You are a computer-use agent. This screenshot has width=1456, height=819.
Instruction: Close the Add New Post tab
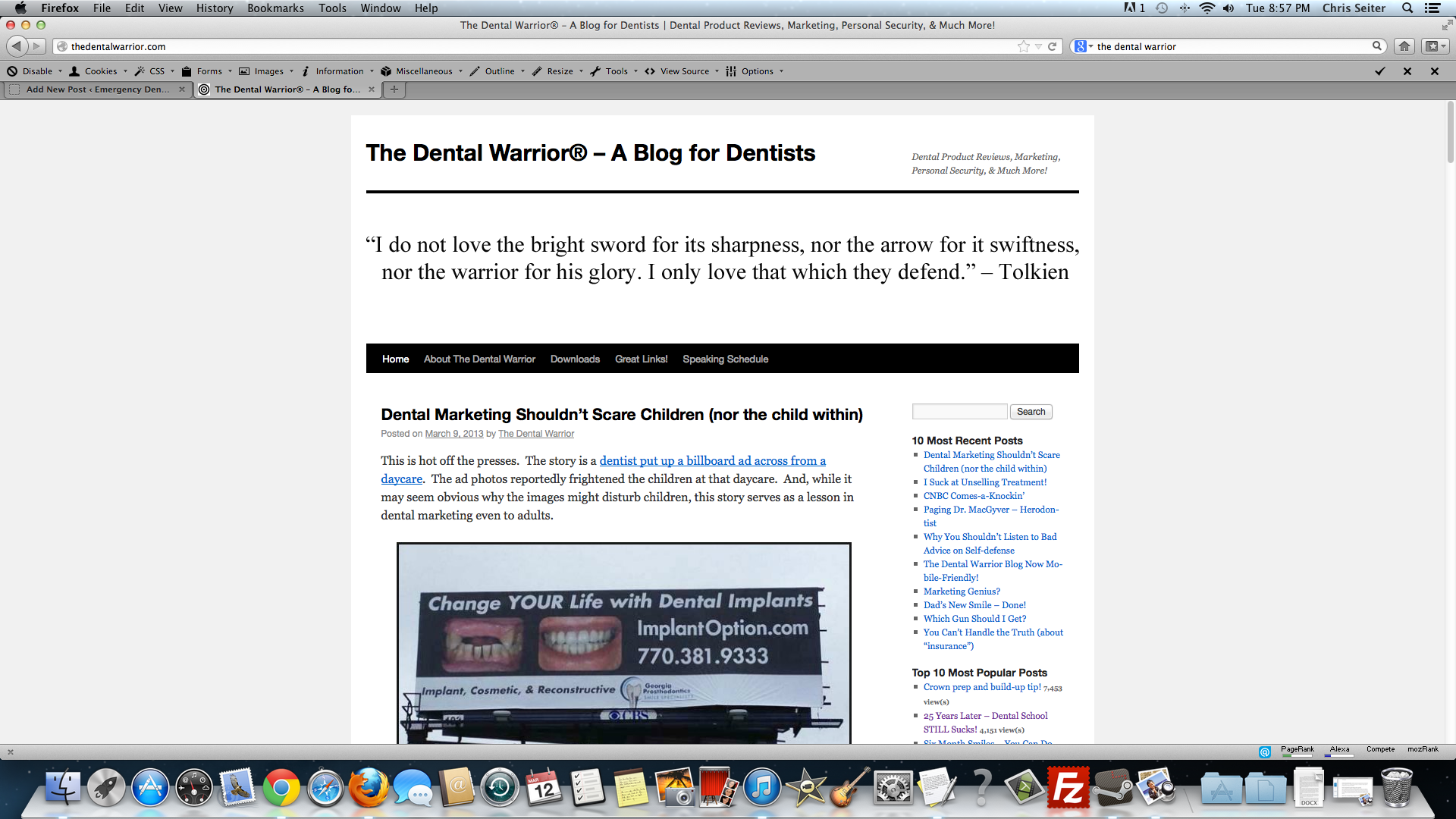(x=182, y=89)
